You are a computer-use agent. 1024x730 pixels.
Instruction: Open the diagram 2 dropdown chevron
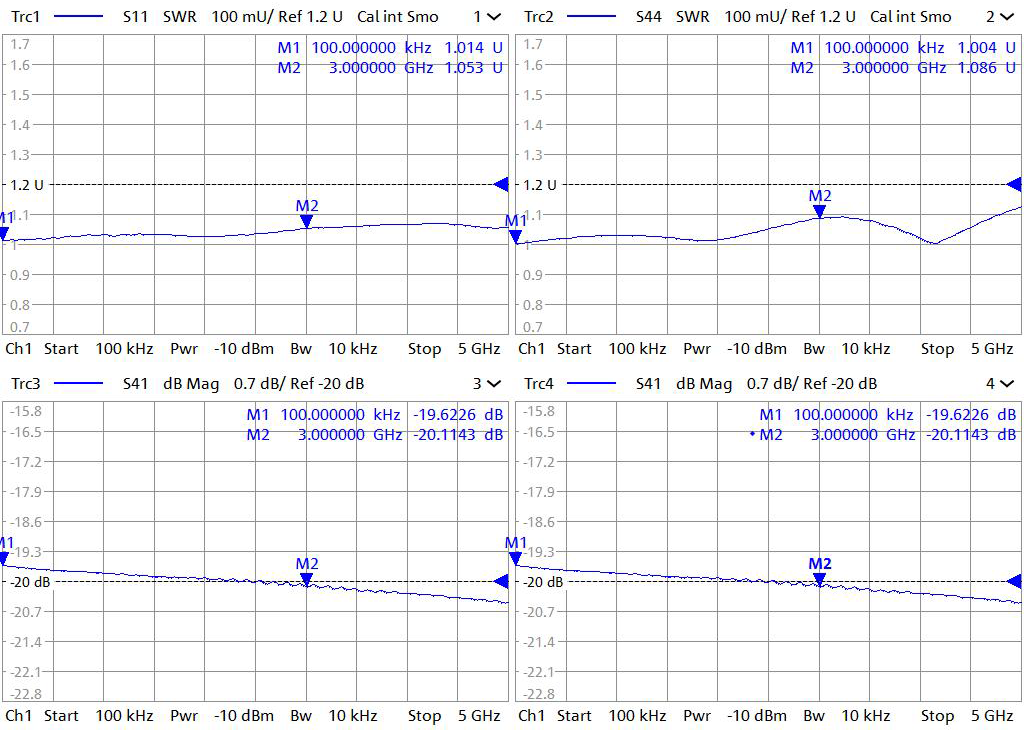pos(1007,17)
